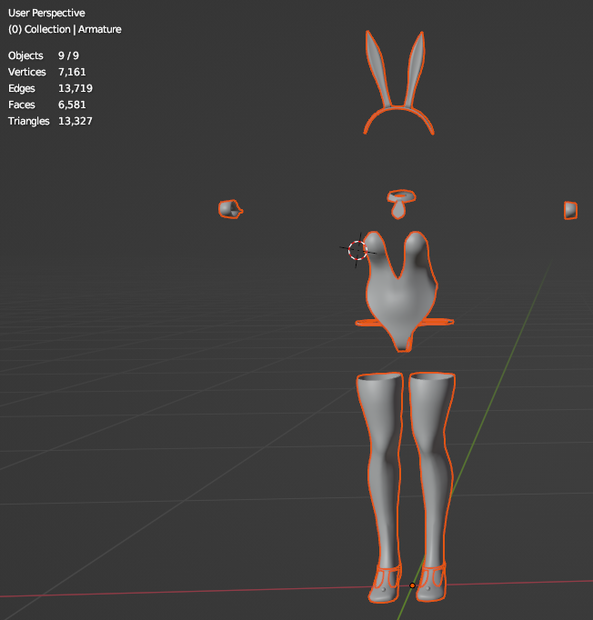This screenshot has width=593, height=620.
Task: Click the orange origin dot between shoes
Action: click(x=412, y=585)
